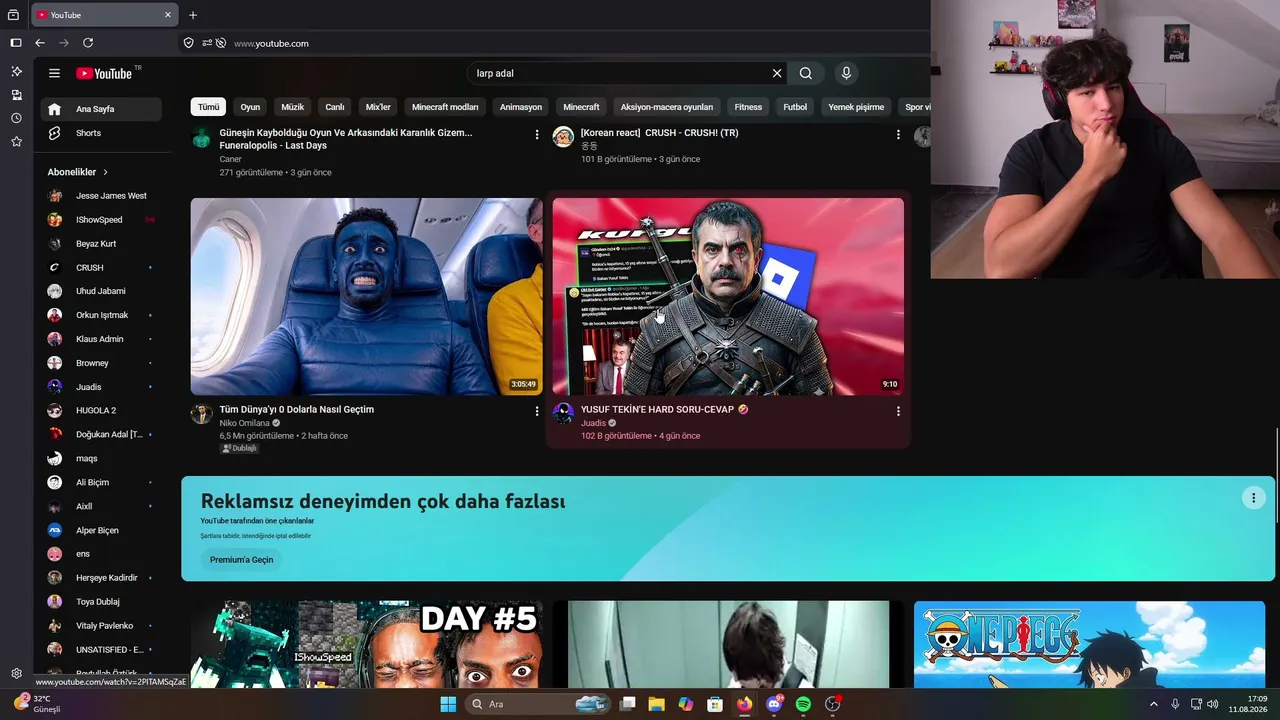This screenshot has height=720, width=1280.
Task: Go to the YouTube logo home link
Action: coord(105,73)
